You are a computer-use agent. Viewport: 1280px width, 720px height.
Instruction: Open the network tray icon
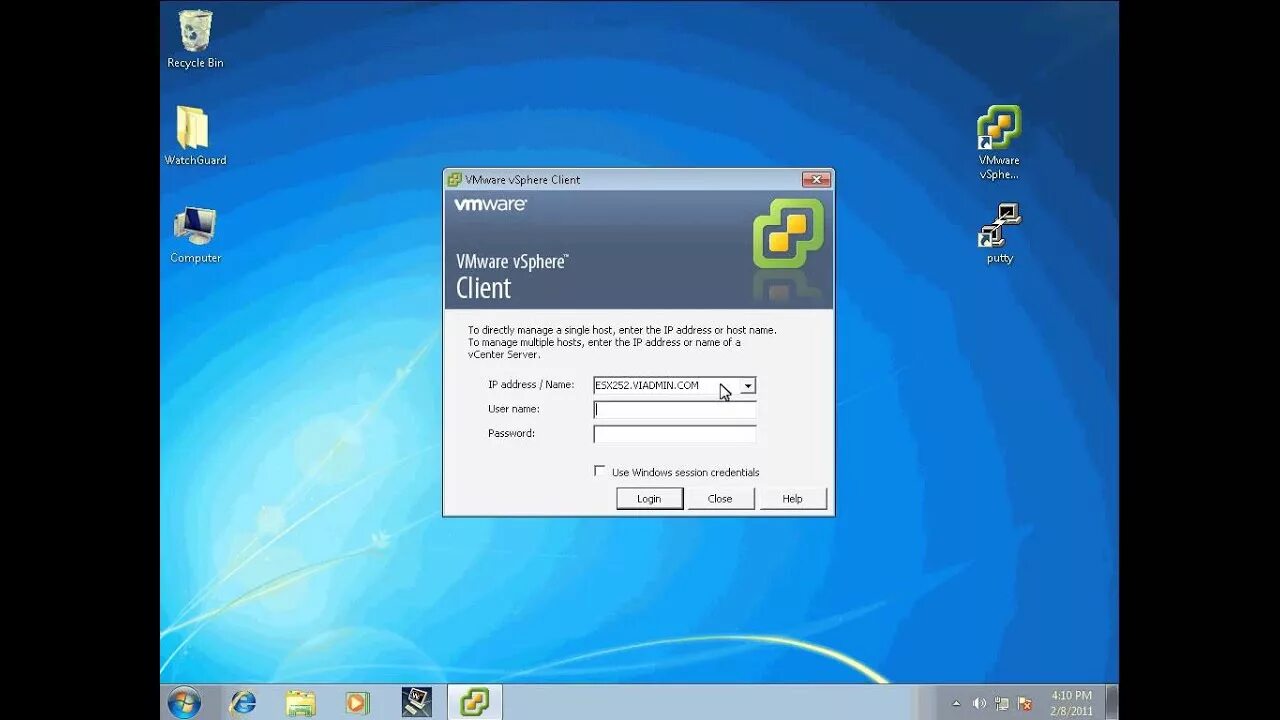pyautogui.click(x=1001, y=704)
